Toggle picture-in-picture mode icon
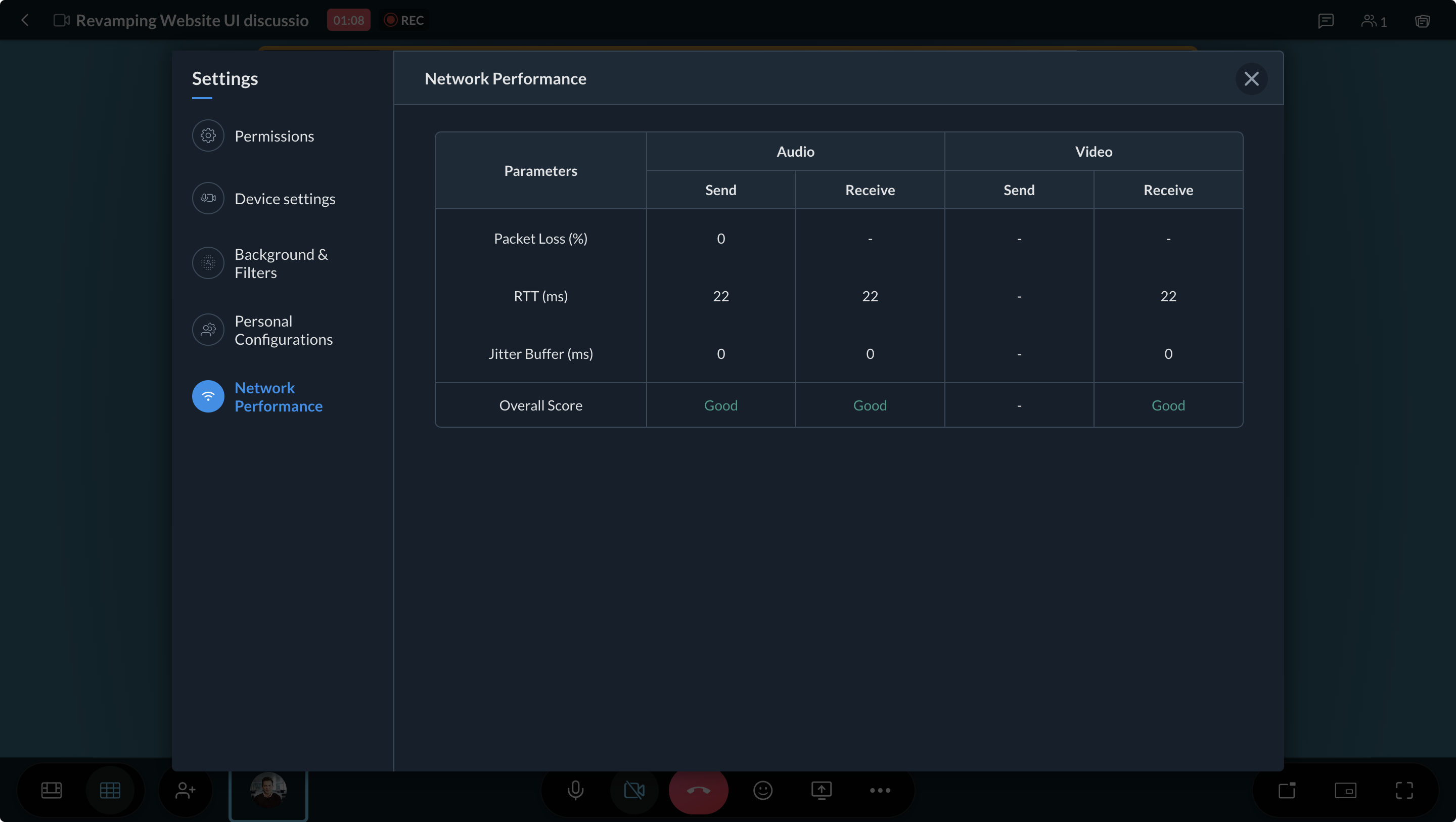This screenshot has width=1456, height=822. tap(1345, 790)
